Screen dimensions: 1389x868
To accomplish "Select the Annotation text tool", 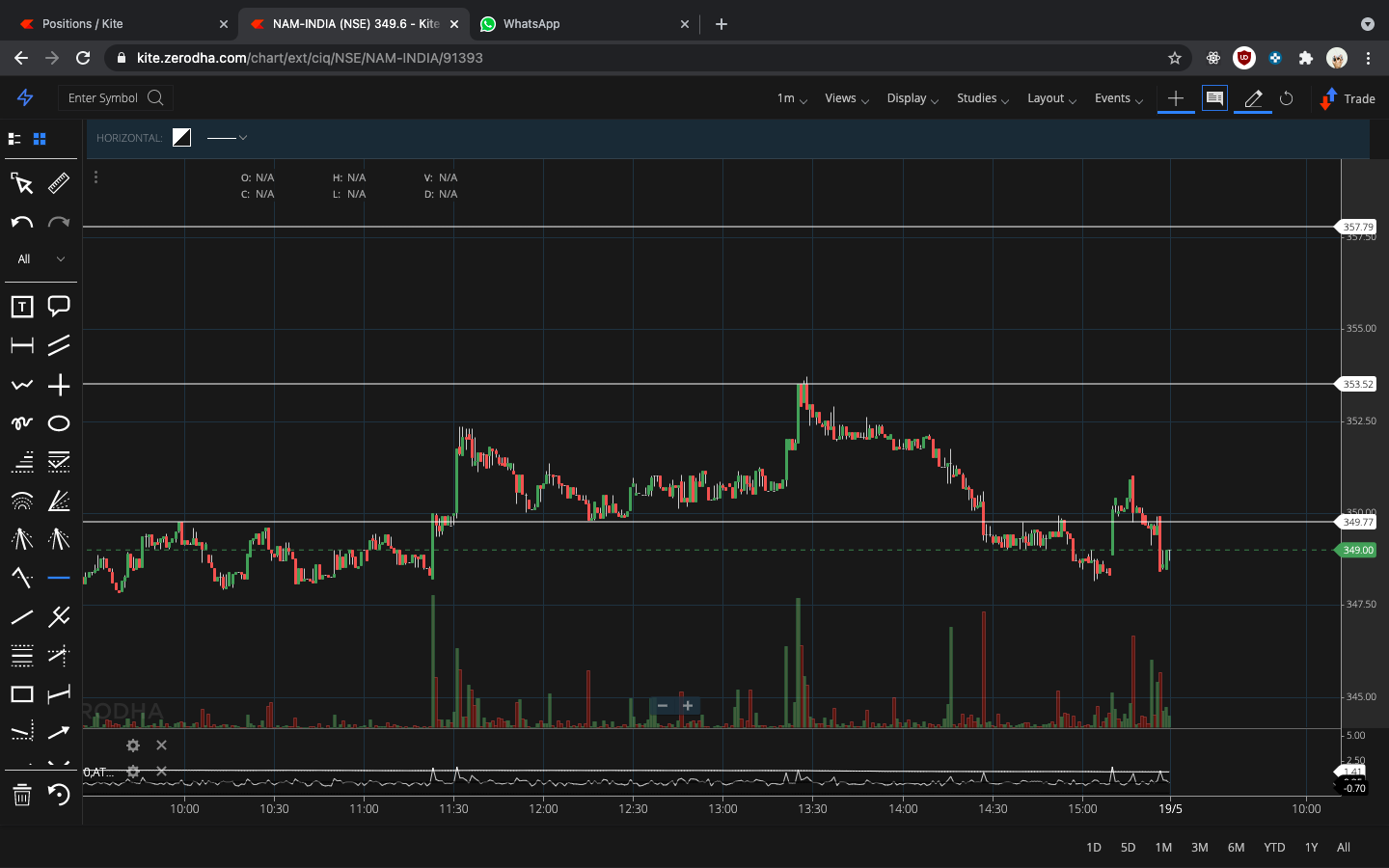I will tap(21, 307).
